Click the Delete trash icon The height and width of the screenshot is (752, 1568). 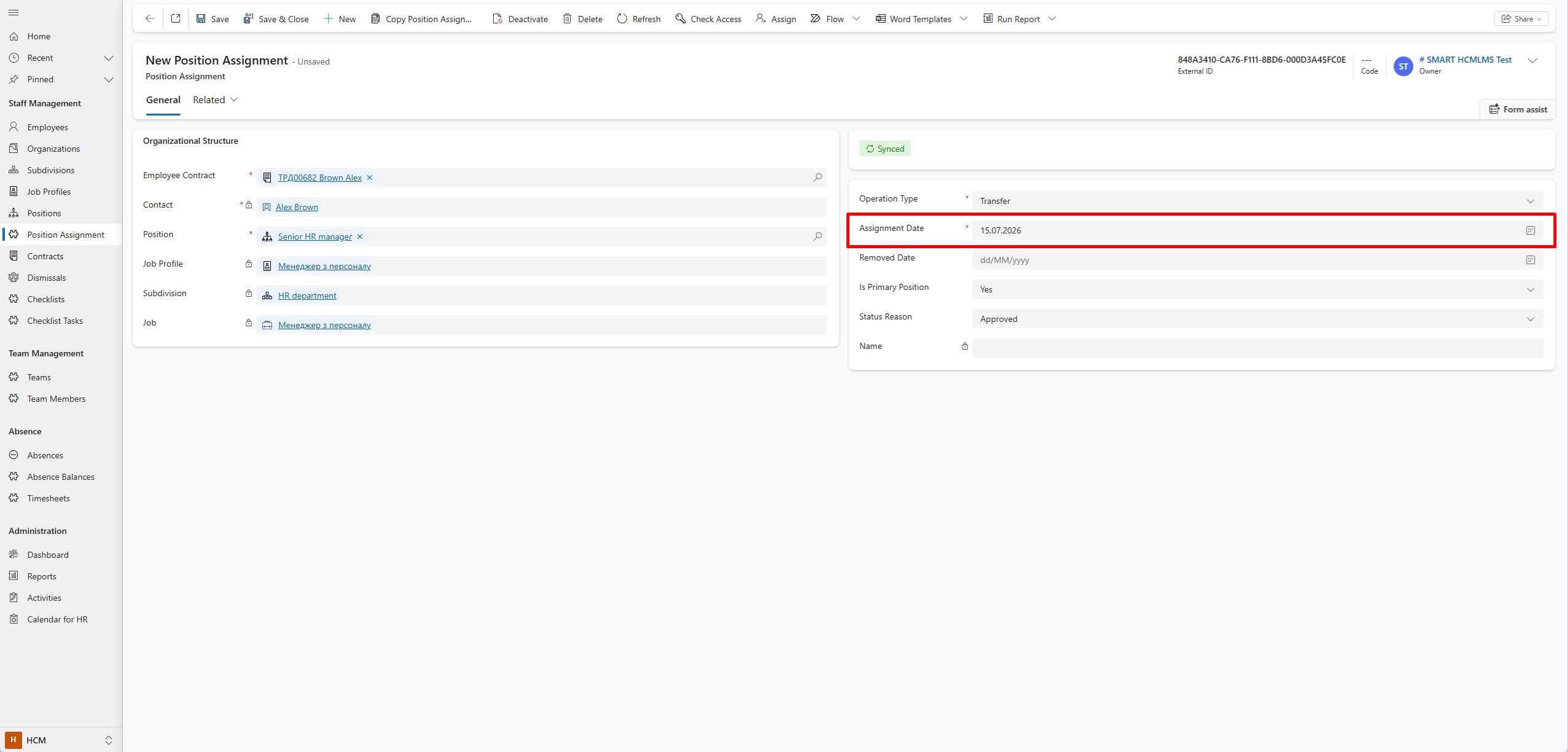click(x=568, y=18)
